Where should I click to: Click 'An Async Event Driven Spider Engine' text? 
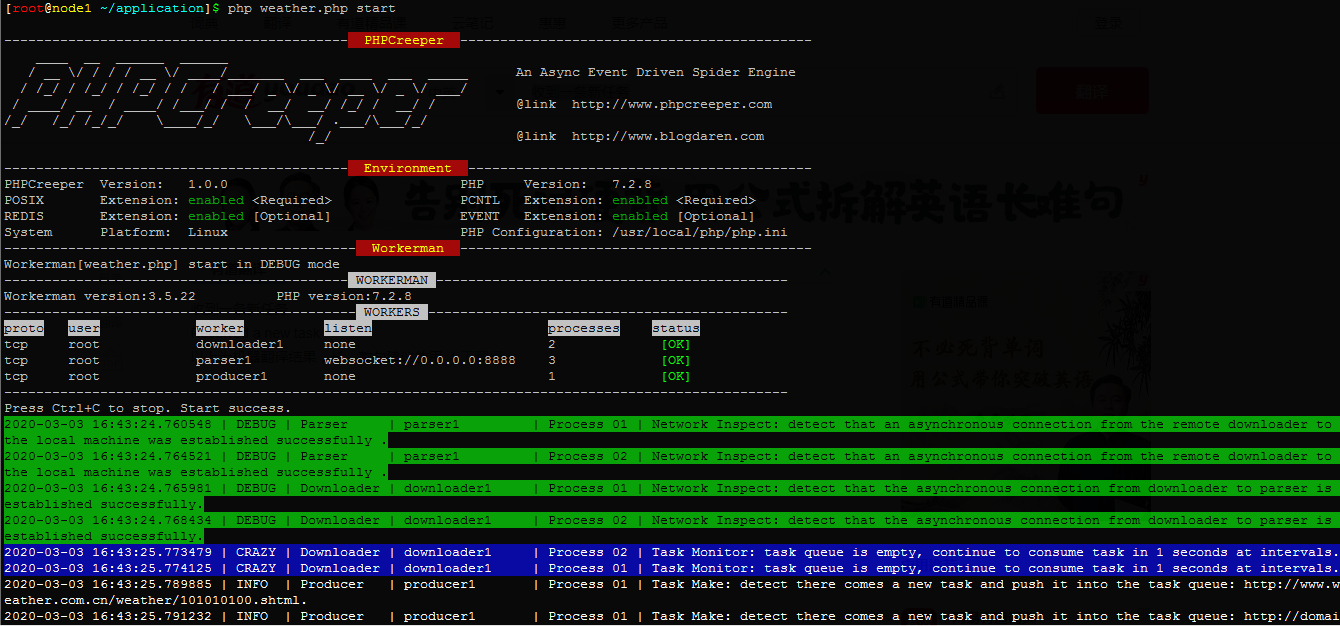(x=656, y=72)
